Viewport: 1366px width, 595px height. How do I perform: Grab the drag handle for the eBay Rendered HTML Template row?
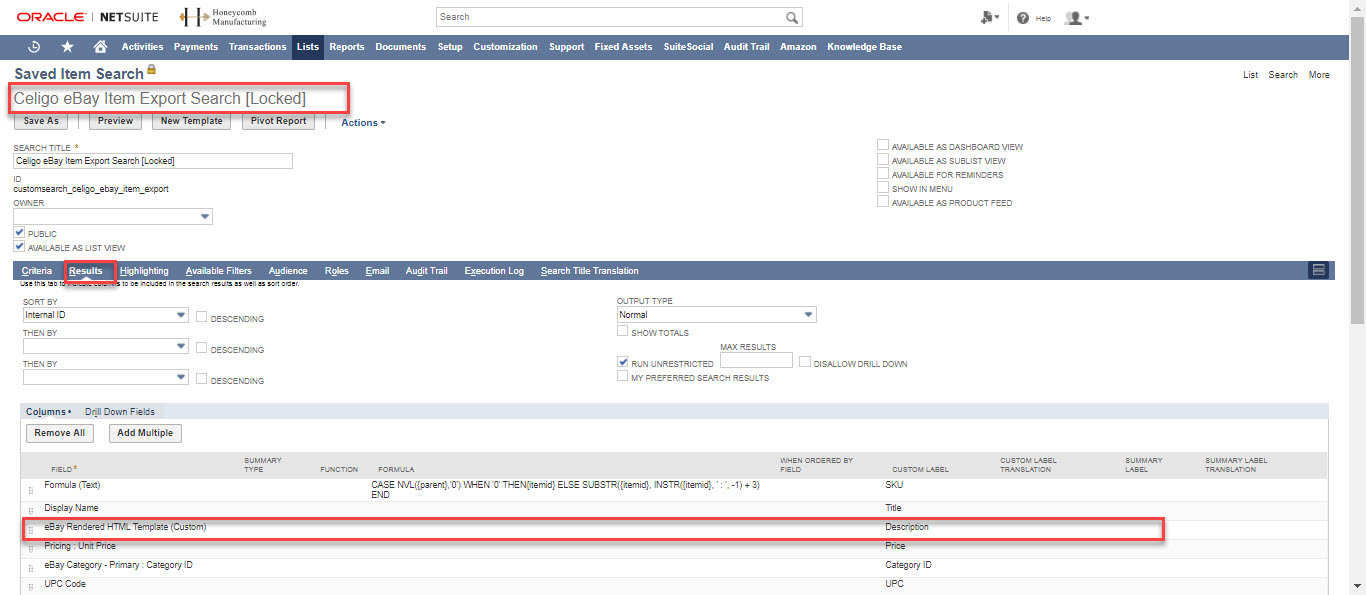tap(31, 530)
